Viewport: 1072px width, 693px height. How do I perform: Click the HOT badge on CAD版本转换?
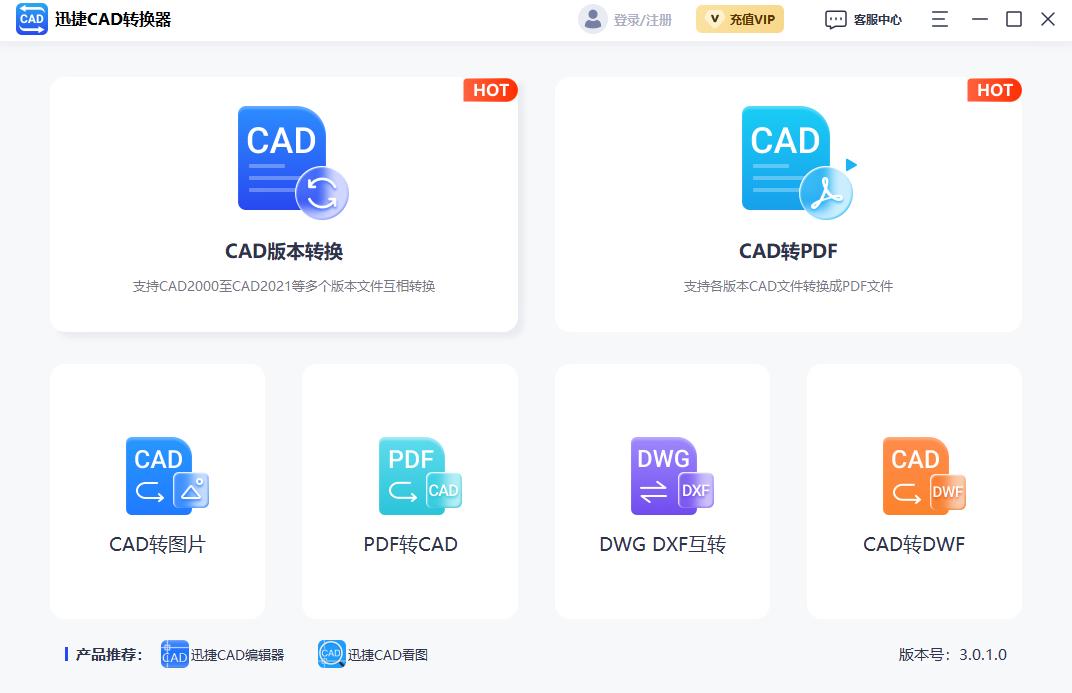pyautogui.click(x=490, y=90)
